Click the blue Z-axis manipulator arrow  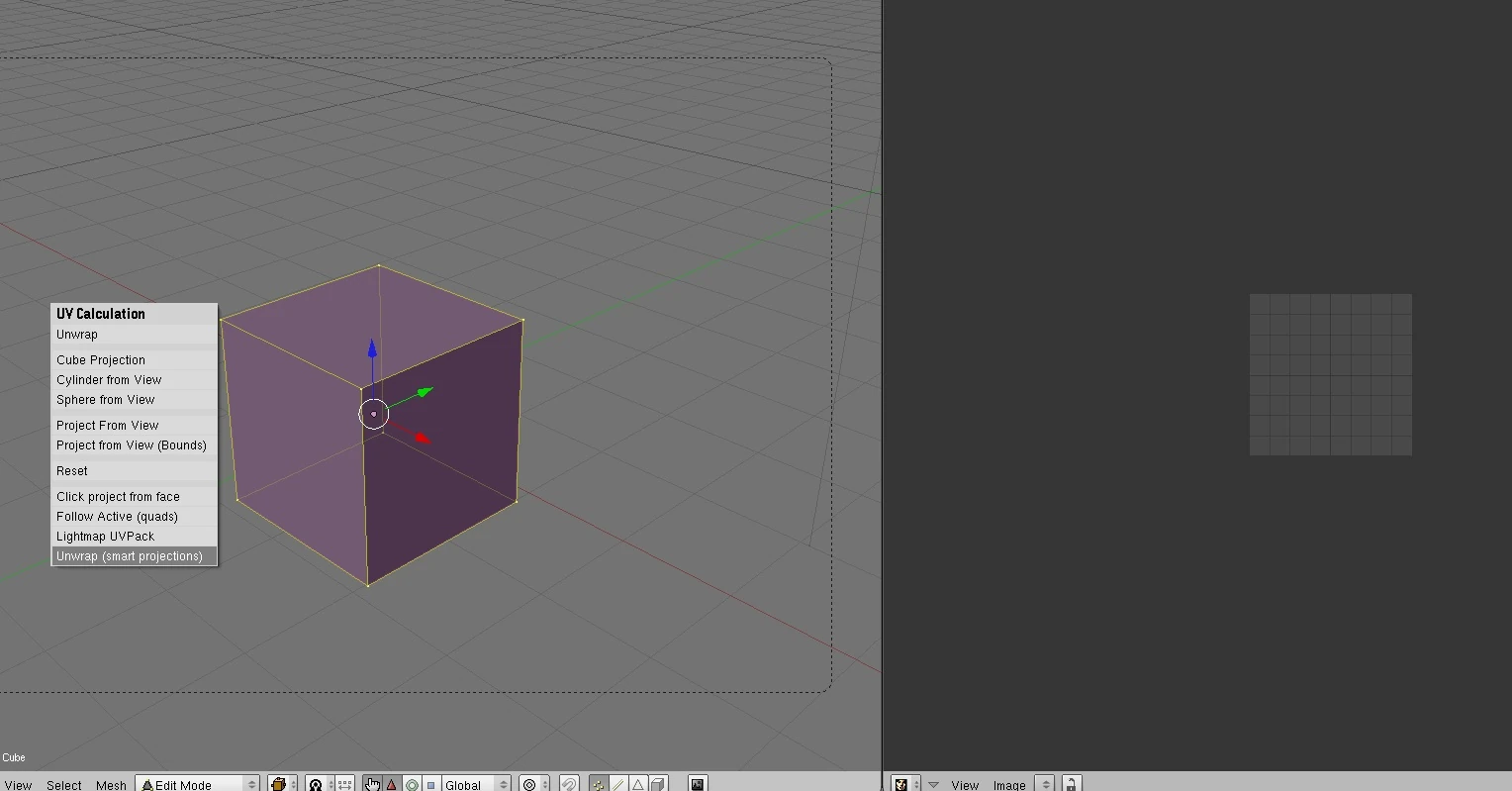click(372, 348)
